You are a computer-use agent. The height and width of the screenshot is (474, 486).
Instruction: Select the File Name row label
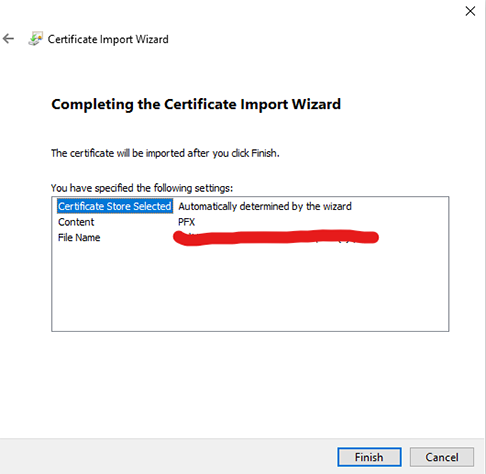[x=79, y=237]
